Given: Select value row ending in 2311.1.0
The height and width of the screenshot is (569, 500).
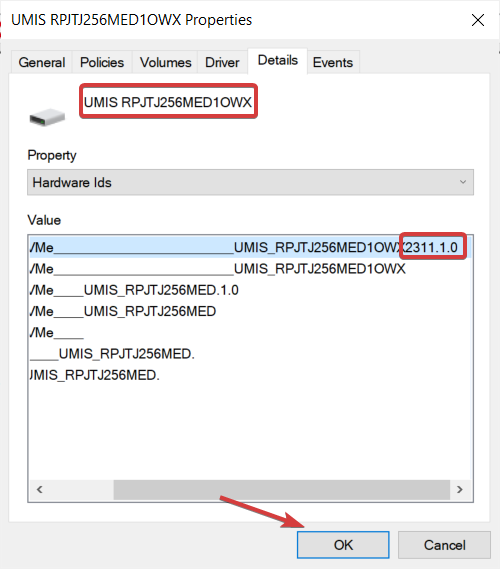Looking at the screenshot, I should coord(250,247).
